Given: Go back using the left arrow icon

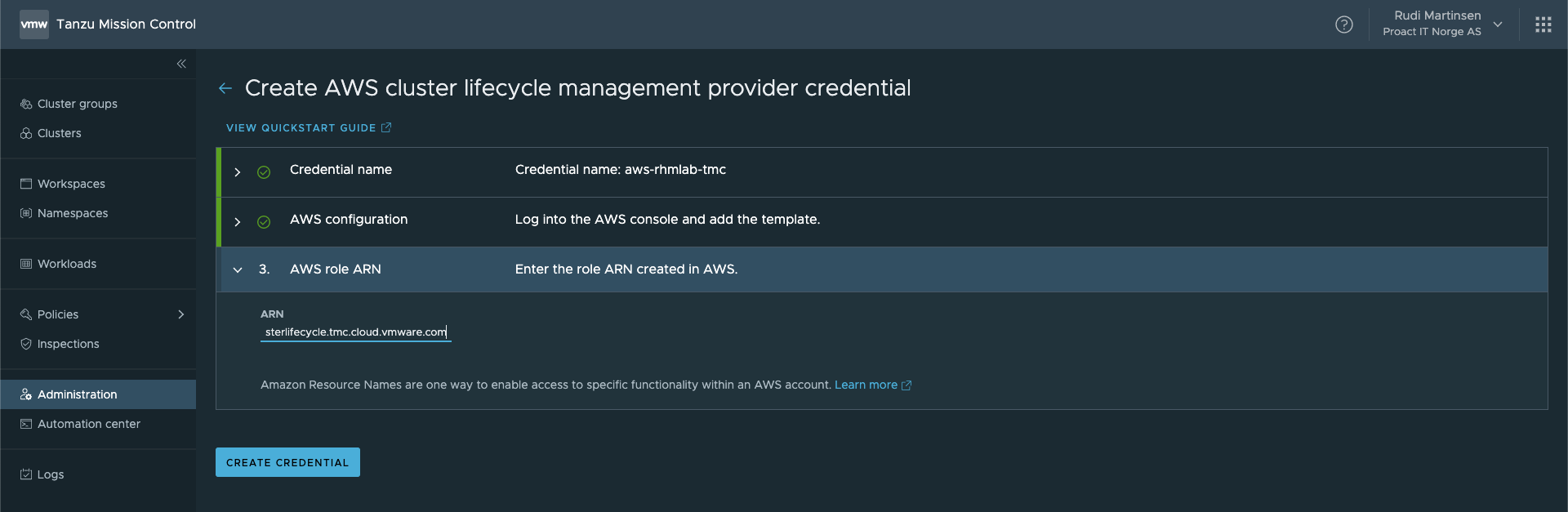Looking at the screenshot, I should [225, 88].
